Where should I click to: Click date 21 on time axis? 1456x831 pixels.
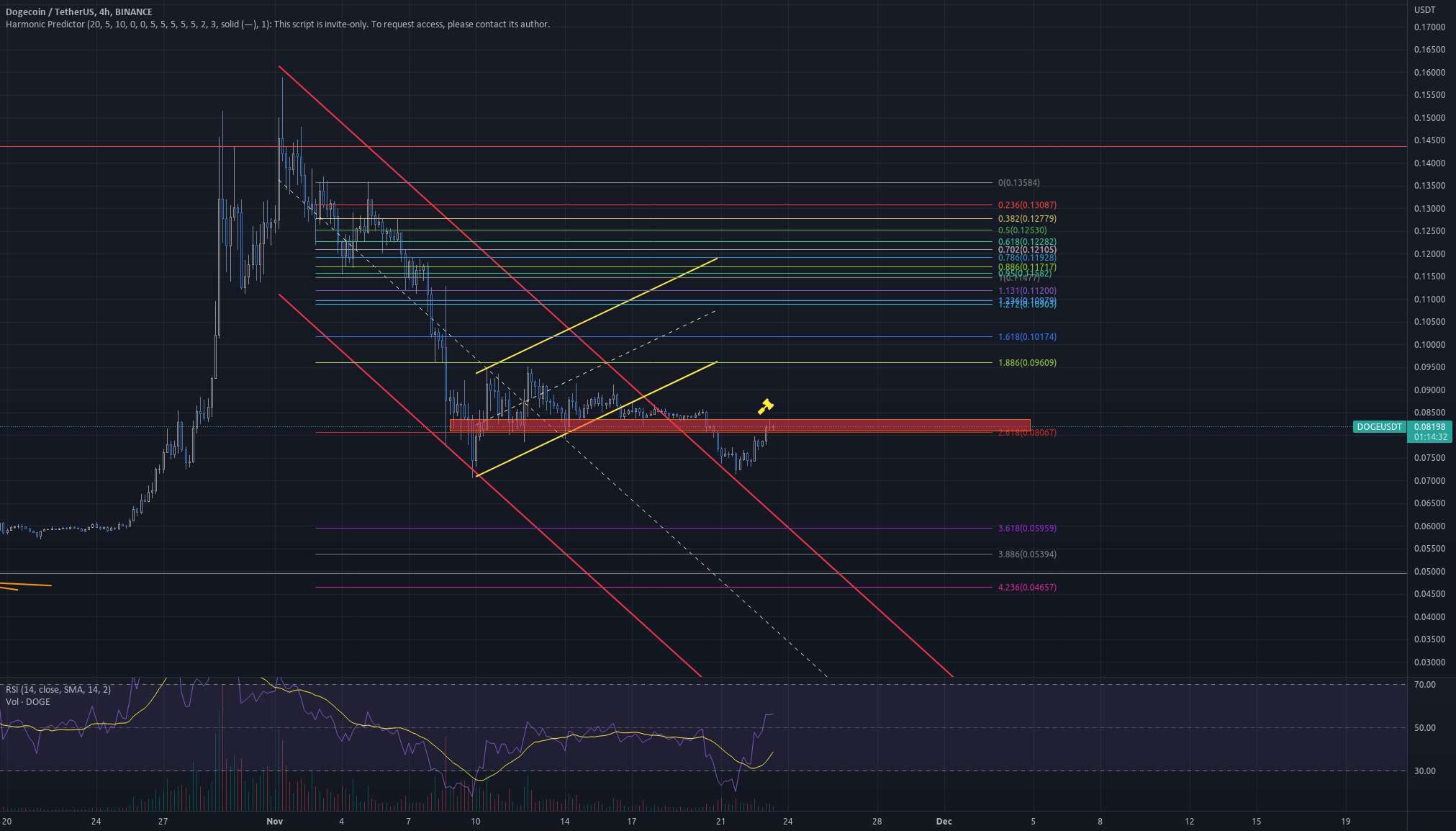(x=720, y=822)
